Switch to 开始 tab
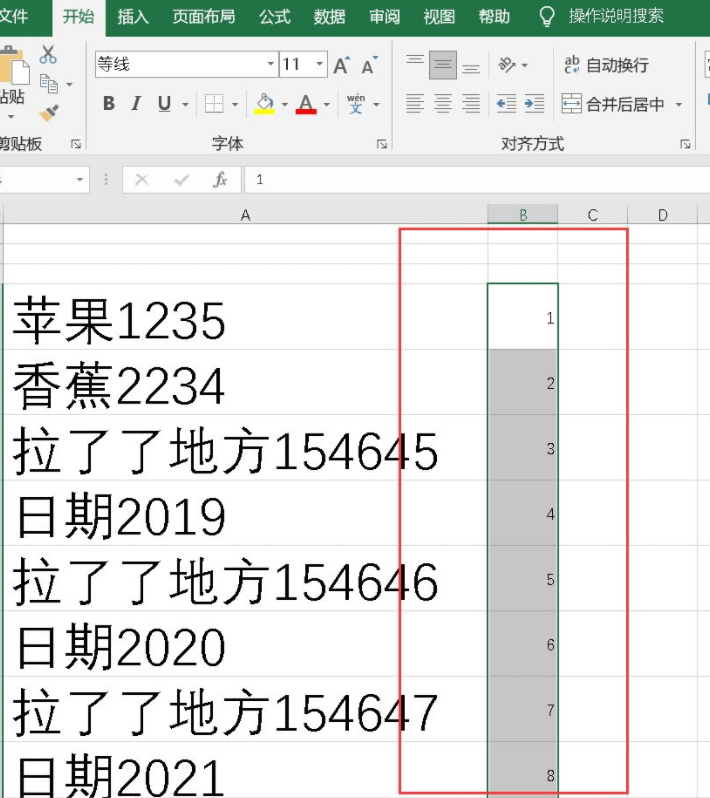This screenshot has height=798, width=710. click(x=79, y=17)
